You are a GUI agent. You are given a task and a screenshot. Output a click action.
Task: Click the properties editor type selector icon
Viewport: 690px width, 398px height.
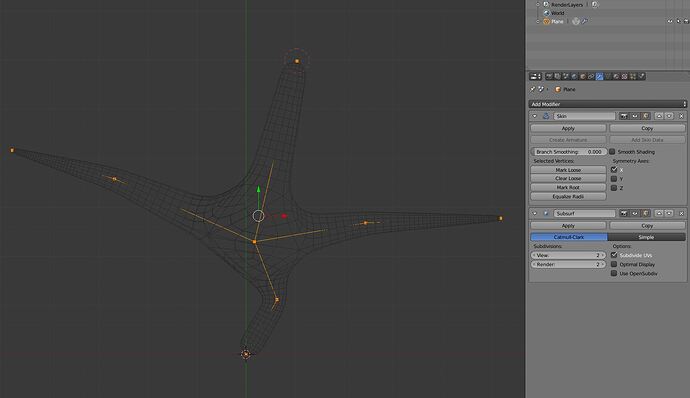coord(536,76)
